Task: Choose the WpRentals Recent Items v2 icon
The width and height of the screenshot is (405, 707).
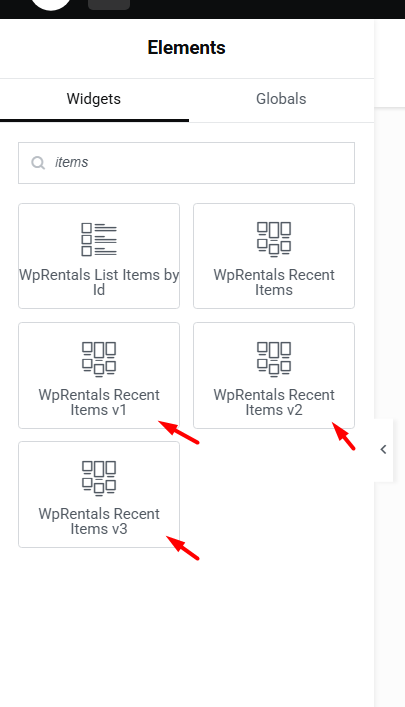Action: pos(274,359)
